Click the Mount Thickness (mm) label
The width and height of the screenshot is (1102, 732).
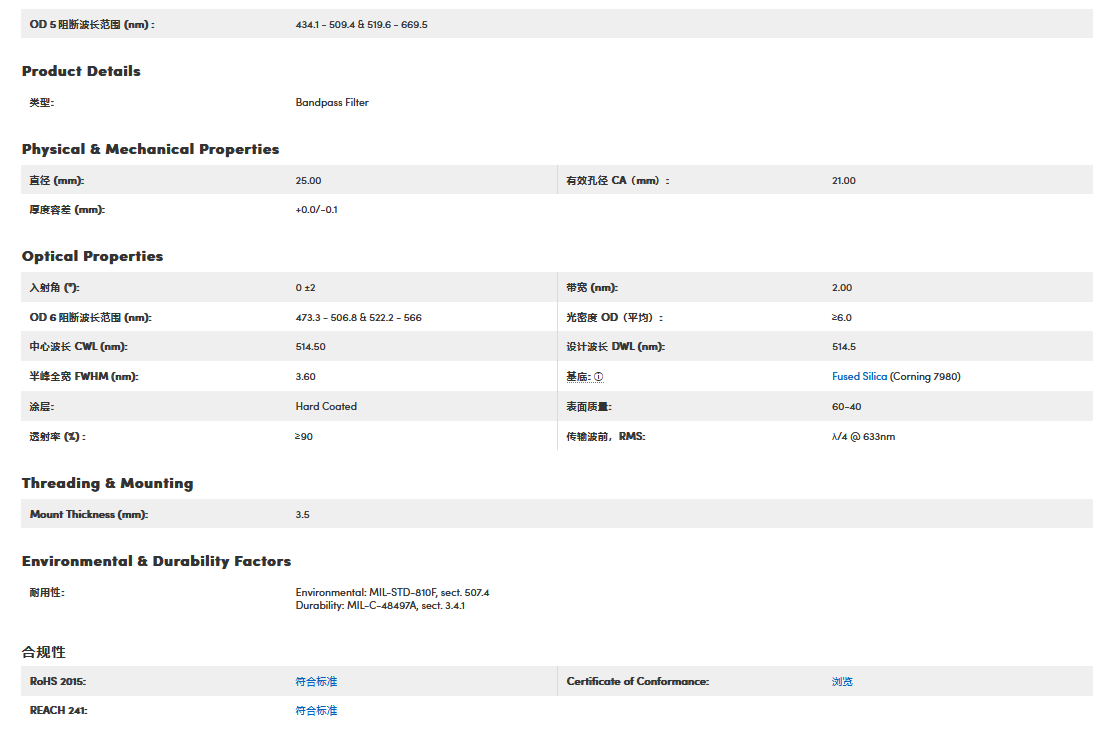pyautogui.click(x=89, y=515)
